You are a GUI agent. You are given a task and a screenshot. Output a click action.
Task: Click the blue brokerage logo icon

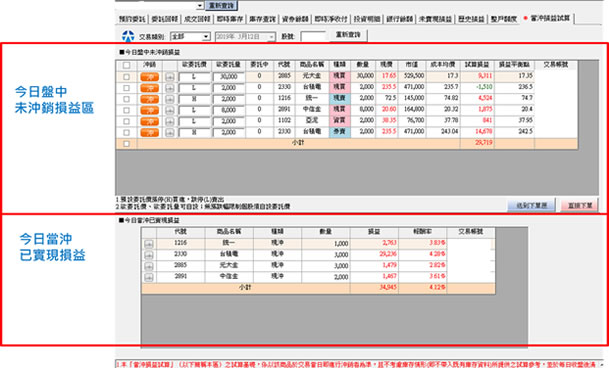coord(128,36)
